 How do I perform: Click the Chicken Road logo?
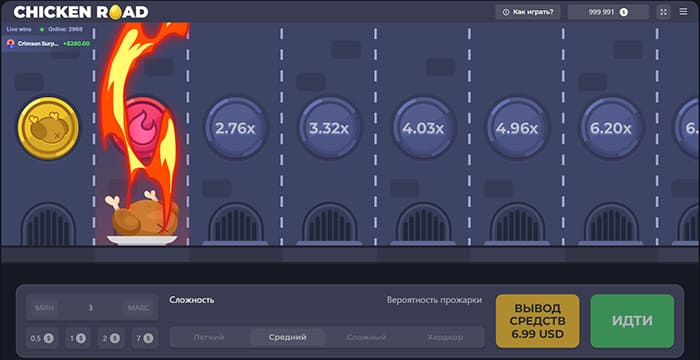coord(81,12)
